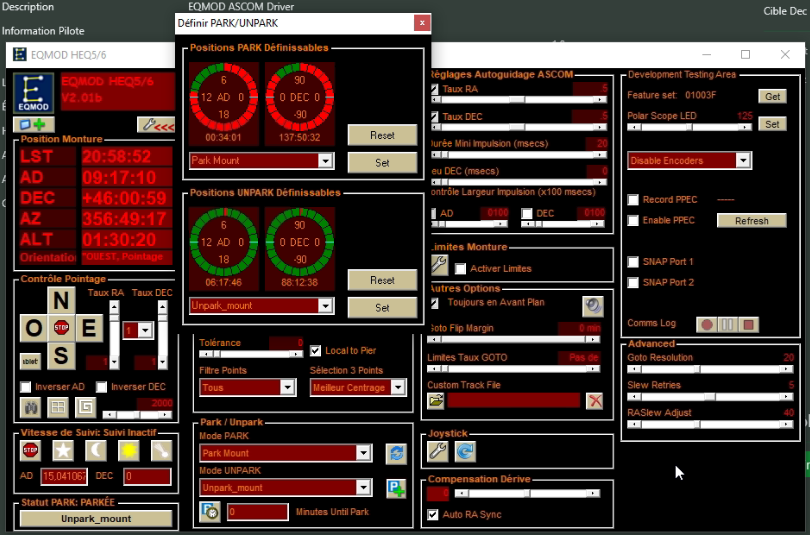Start lunar tracking with the moon icon
Viewport: 810px width, 535px height.
(x=96, y=451)
